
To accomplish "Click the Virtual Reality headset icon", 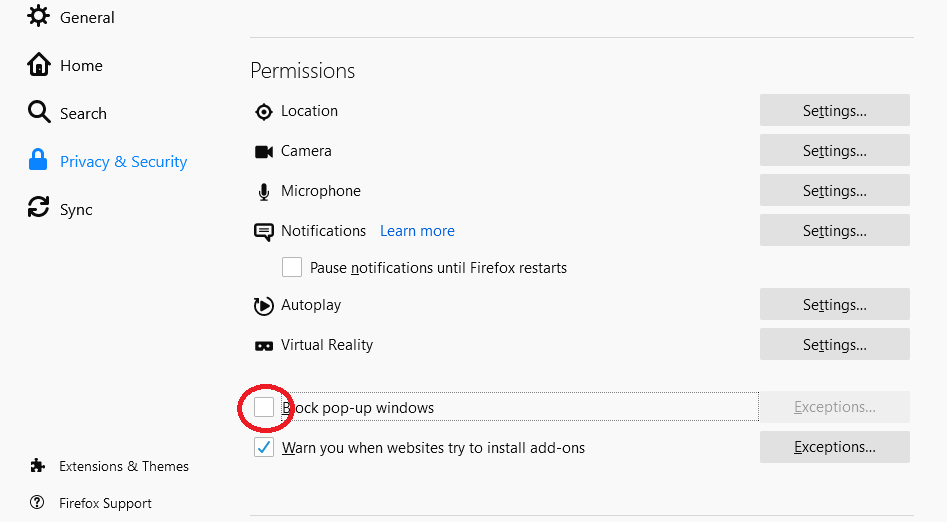I will pyautogui.click(x=264, y=346).
